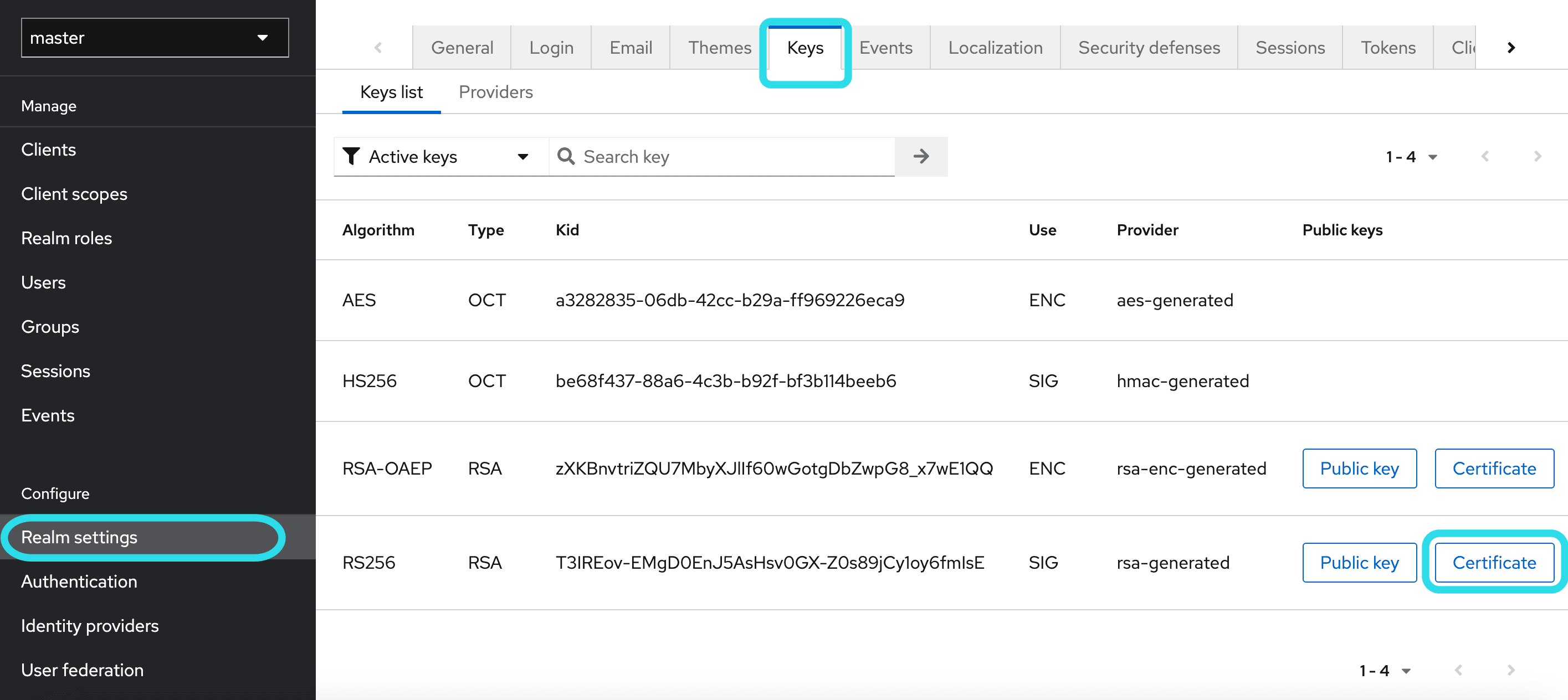
Task: Expand the Active keys filter dropdown
Action: point(524,156)
